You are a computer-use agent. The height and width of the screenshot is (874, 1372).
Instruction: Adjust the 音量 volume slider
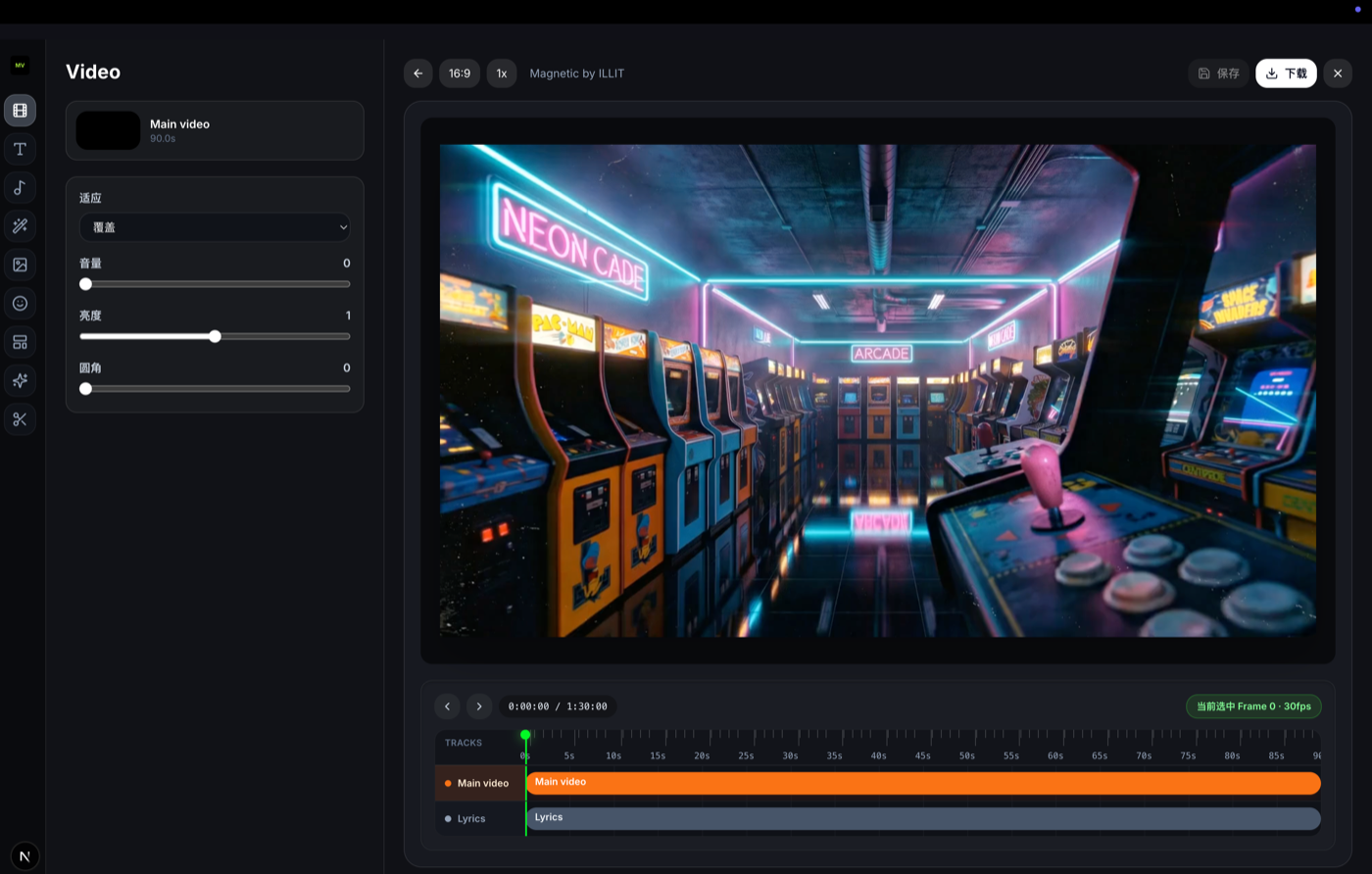(215, 284)
